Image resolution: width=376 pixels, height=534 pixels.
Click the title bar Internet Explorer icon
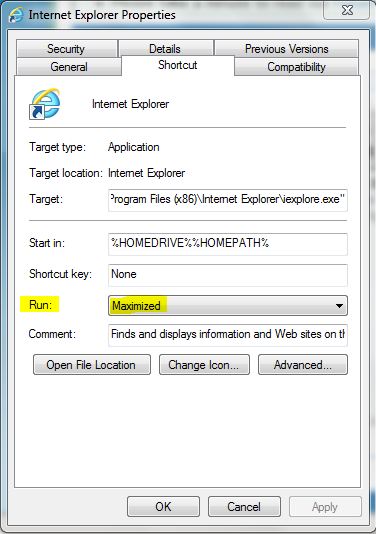click(16, 15)
